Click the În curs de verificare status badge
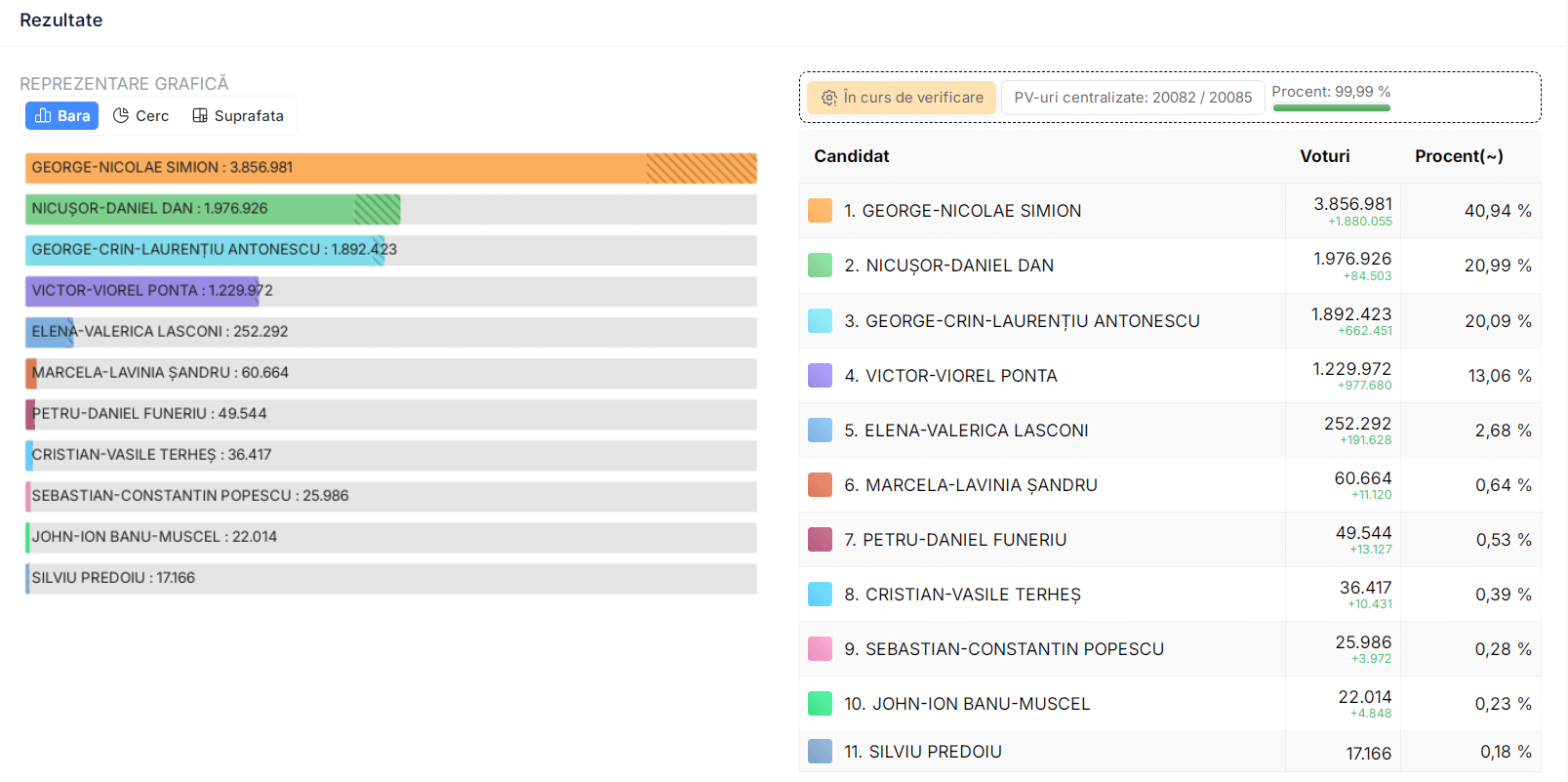Image resolution: width=1568 pixels, height=782 pixels. coord(903,98)
